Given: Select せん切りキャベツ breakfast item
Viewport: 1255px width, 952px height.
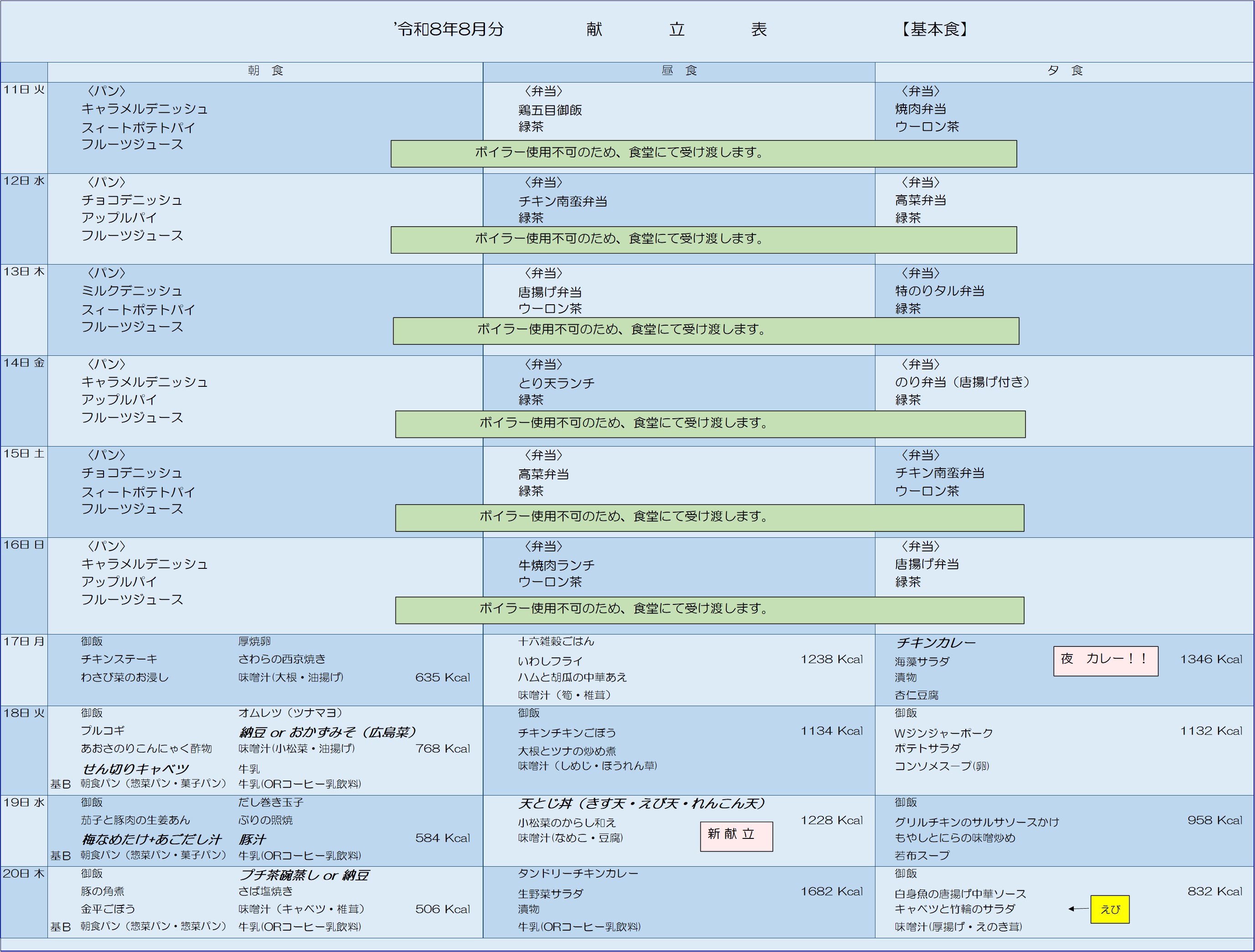Looking at the screenshot, I should coord(135,769).
